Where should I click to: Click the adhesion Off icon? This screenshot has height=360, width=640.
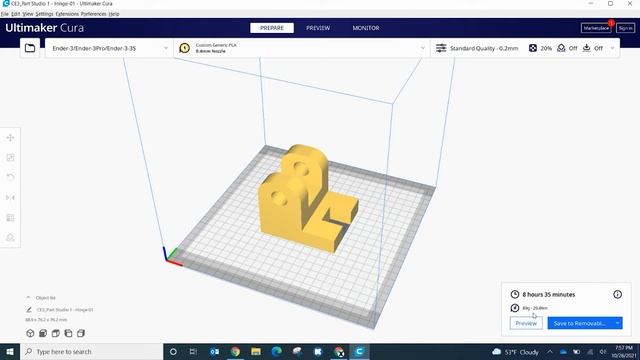coord(587,48)
